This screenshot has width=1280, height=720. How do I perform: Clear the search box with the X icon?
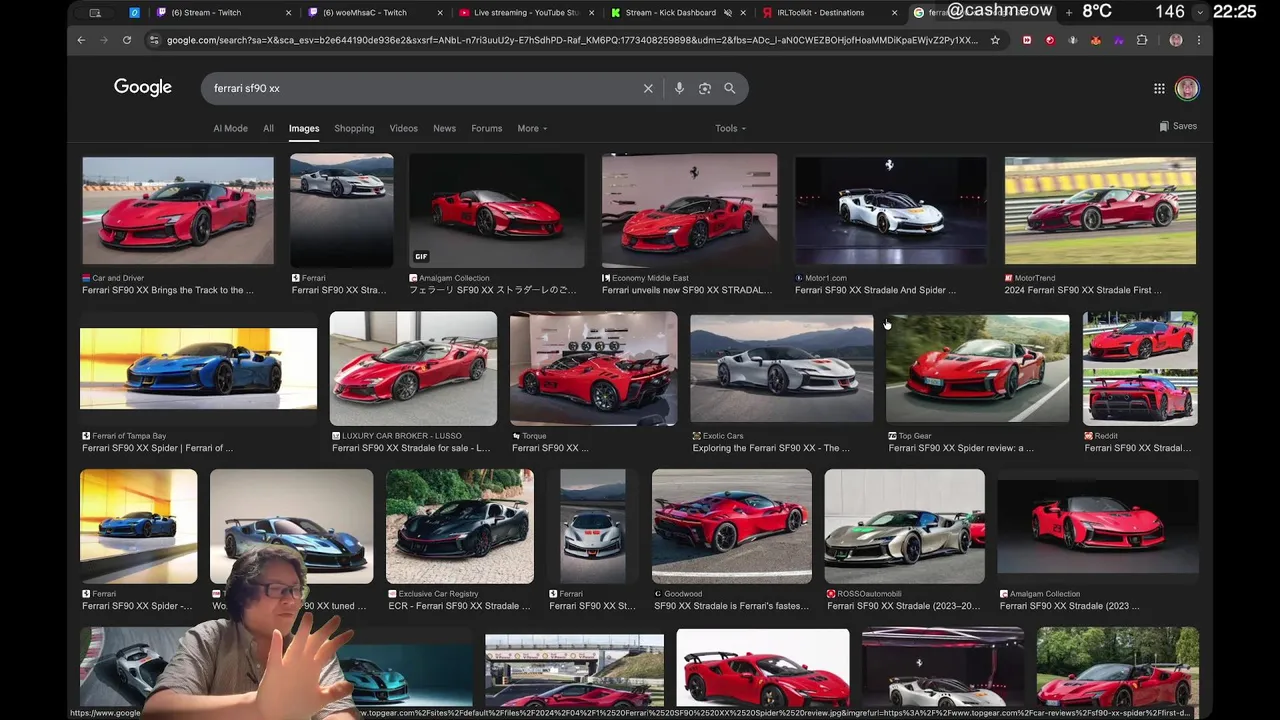(648, 88)
